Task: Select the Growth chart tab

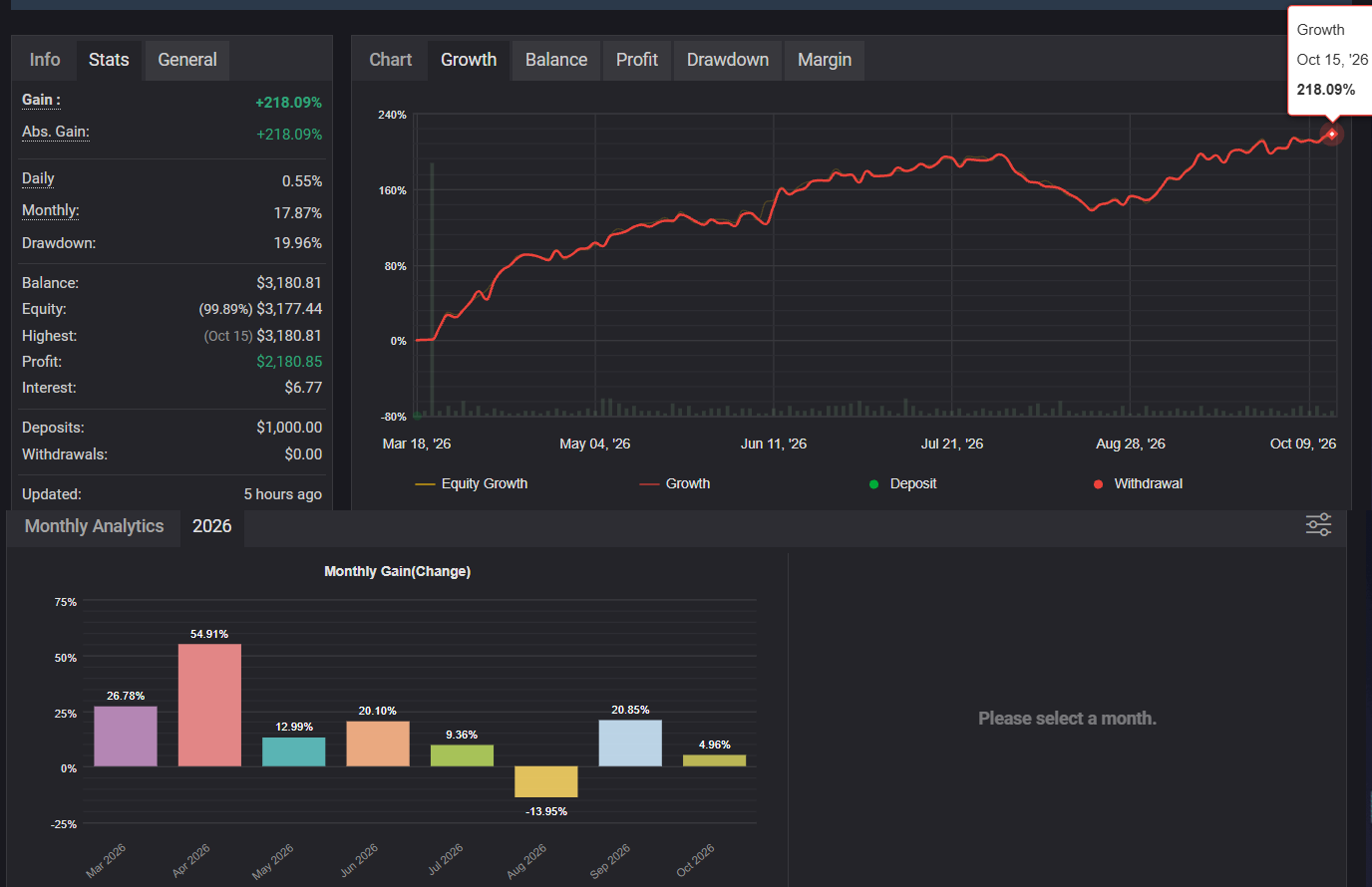Action: point(469,60)
